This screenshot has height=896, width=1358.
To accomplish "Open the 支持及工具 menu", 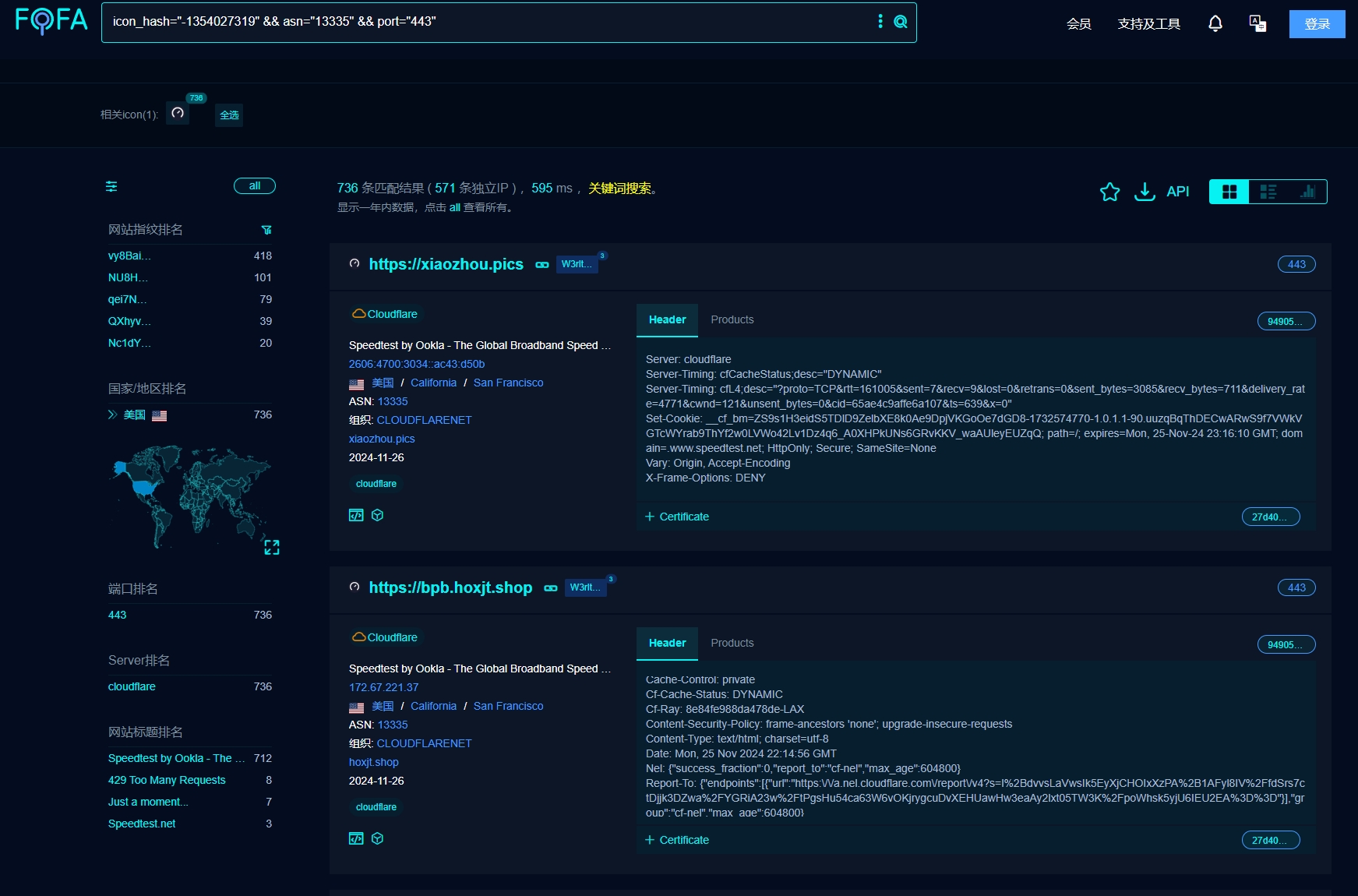I will click(1149, 24).
